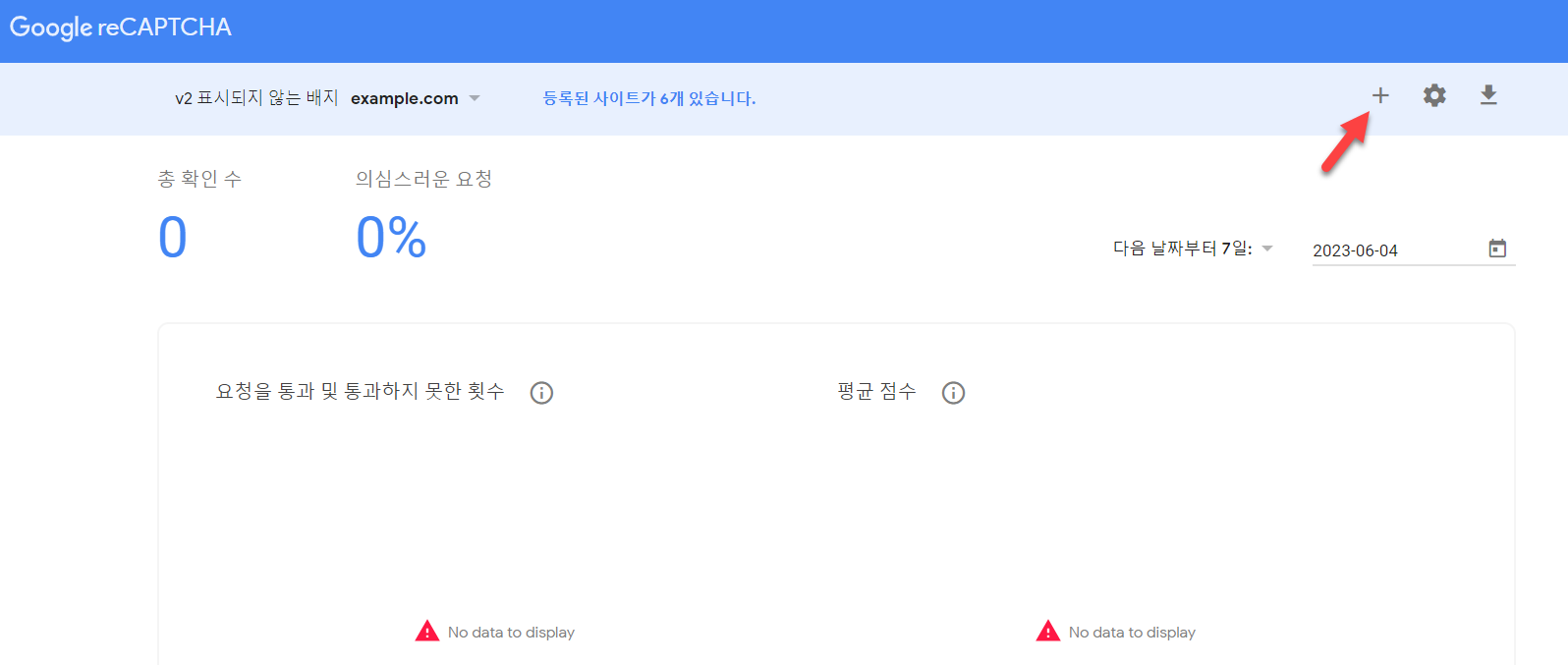
Task: Click the 등록된 사이트가 6개 있습니다 link
Action: (649, 98)
